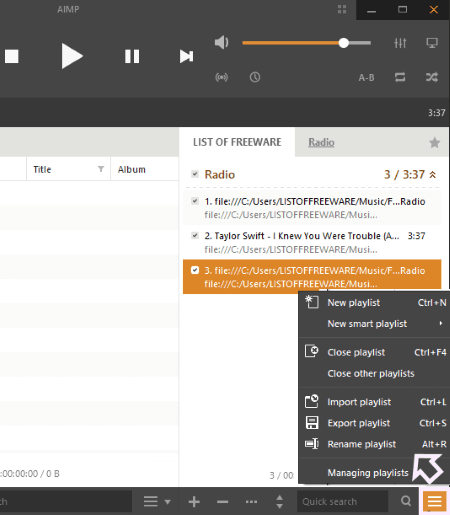Toggle the Radio group checkbox

(x=195, y=174)
